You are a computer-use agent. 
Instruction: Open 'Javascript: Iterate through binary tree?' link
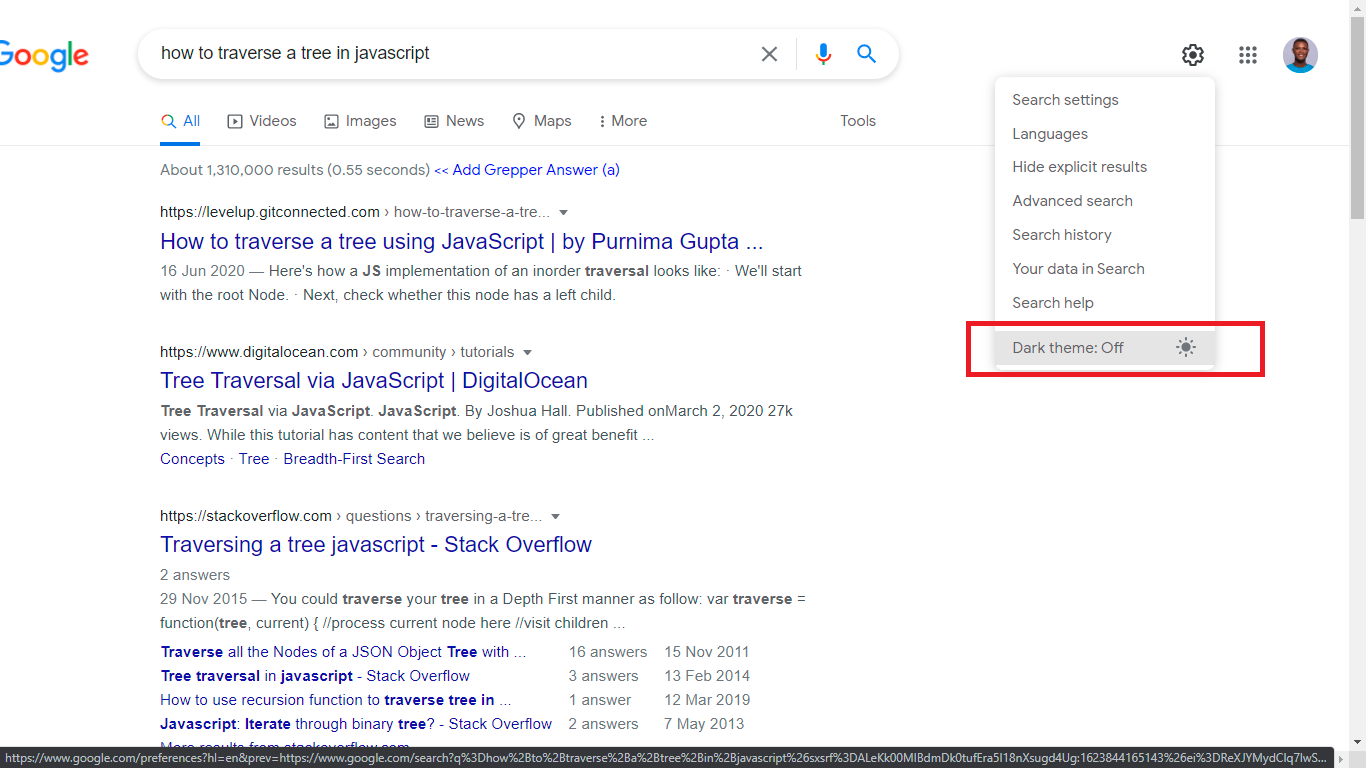tap(356, 724)
